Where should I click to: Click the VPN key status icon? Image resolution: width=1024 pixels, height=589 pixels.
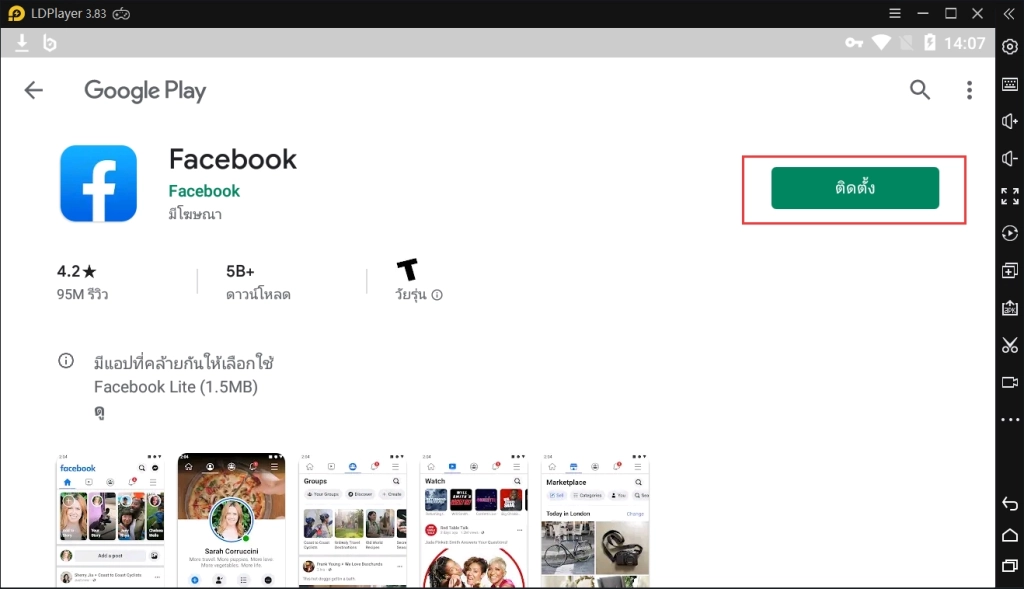tap(854, 43)
